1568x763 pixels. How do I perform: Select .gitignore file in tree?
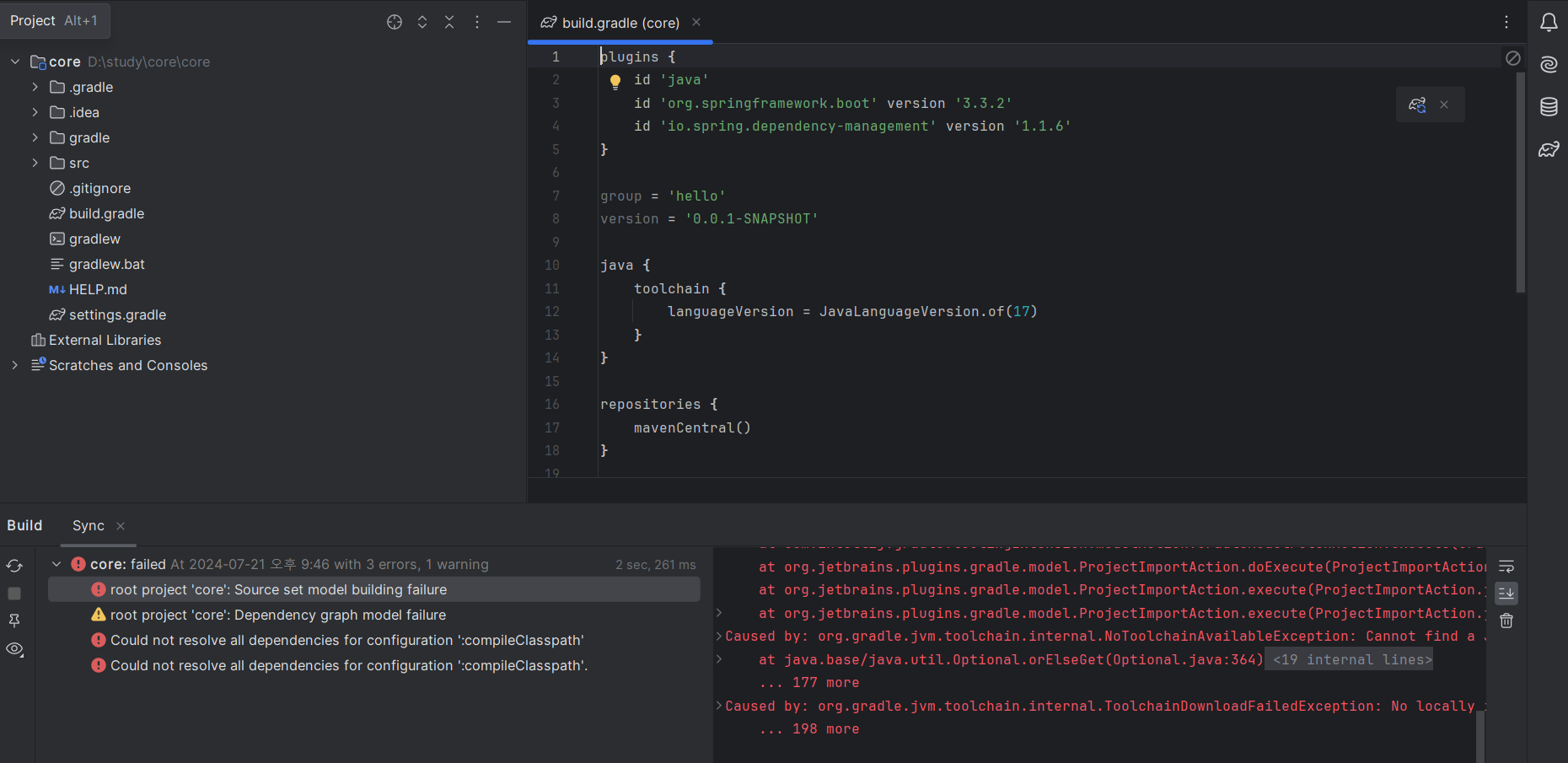pyautogui.click(x=99, y=188)
